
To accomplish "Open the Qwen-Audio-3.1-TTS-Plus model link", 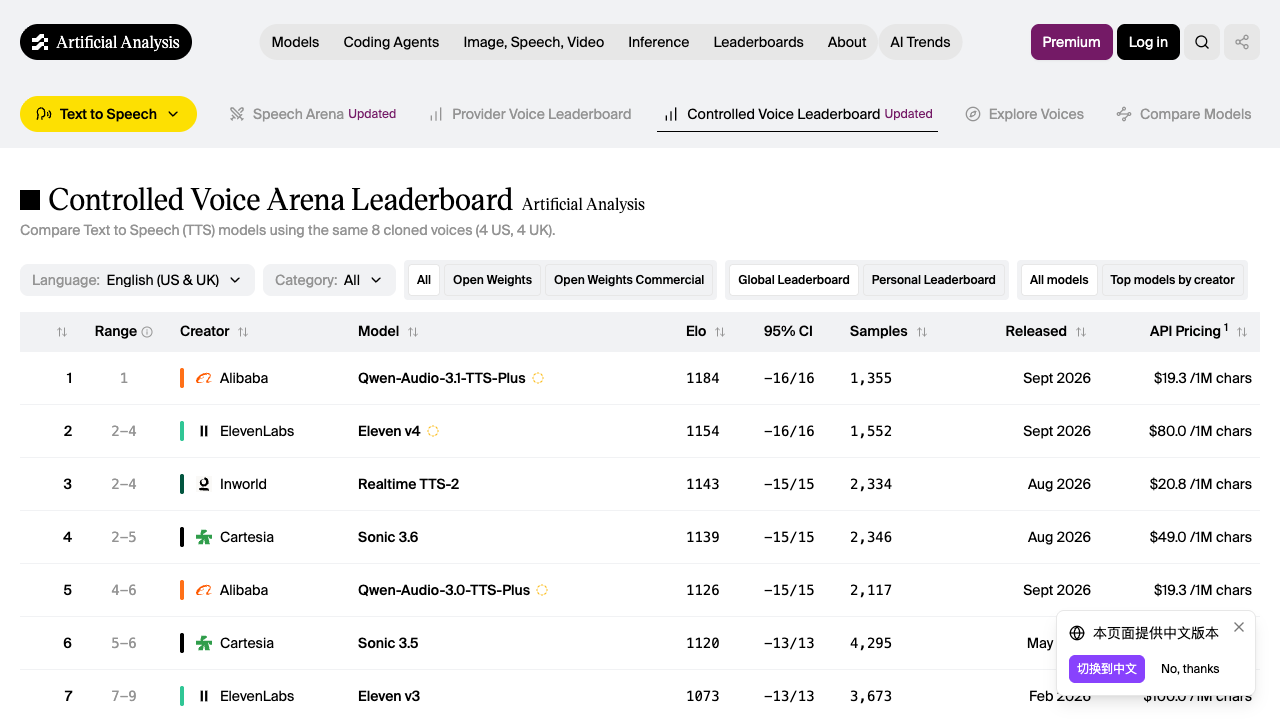I will [441, 378].
